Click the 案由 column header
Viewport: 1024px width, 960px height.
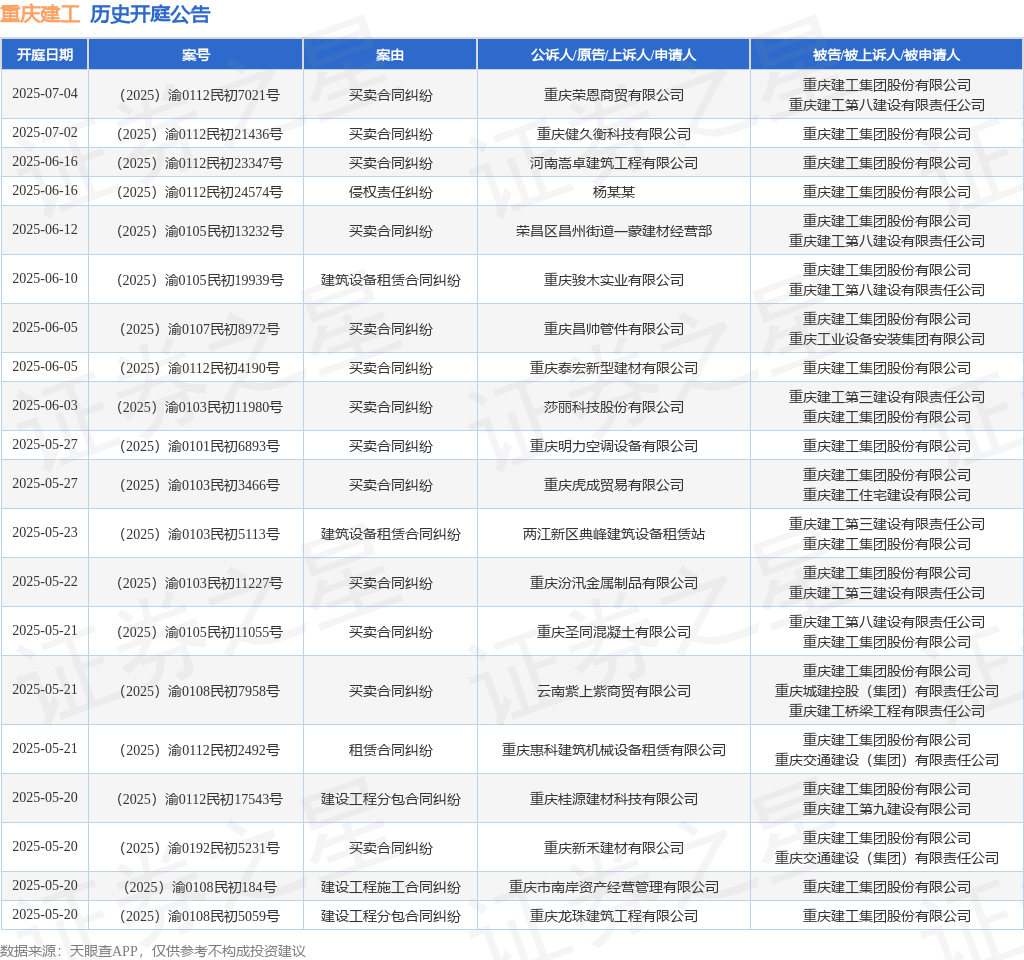point(390,55)
